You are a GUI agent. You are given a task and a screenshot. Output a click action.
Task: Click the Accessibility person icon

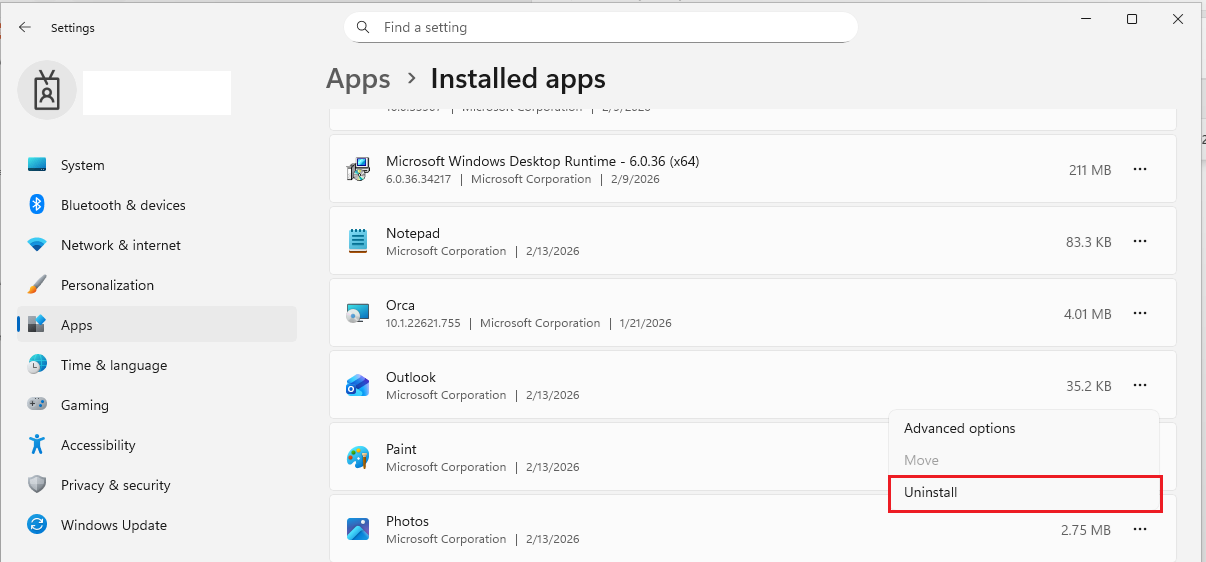(37, 445)
